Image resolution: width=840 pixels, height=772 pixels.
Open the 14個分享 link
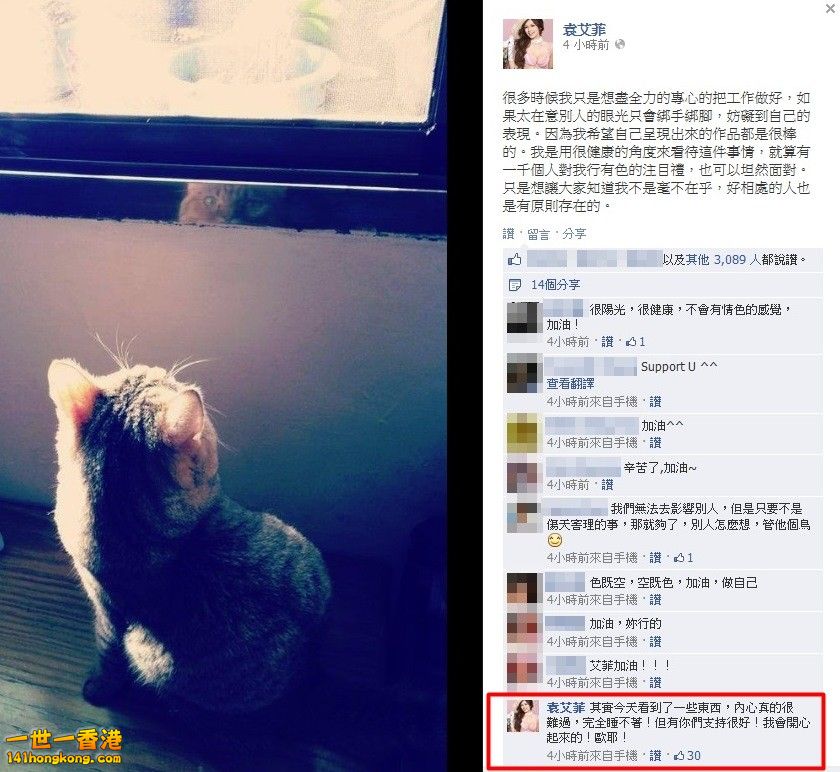pos(556,284)
